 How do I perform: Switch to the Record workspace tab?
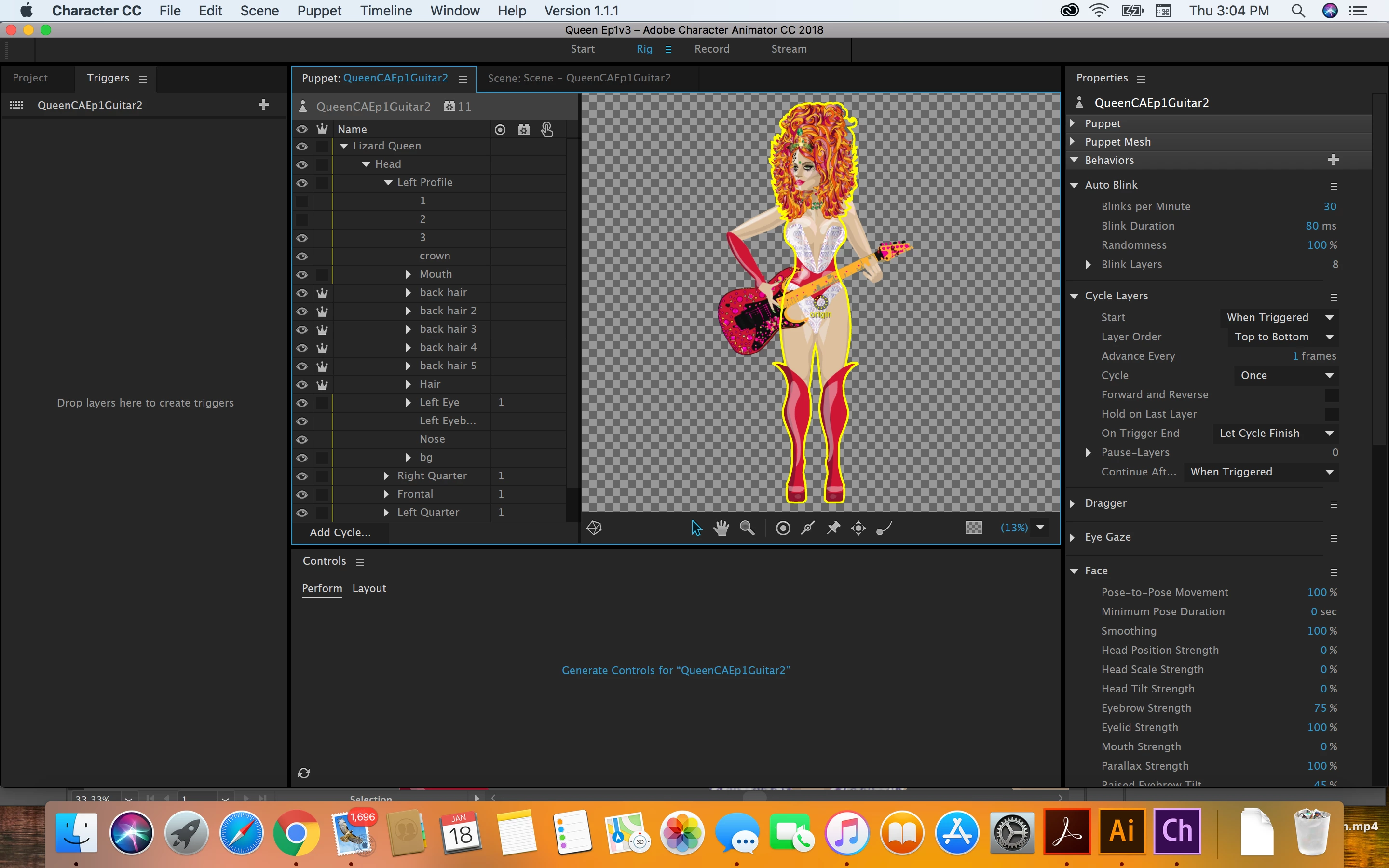click(712, 49)
